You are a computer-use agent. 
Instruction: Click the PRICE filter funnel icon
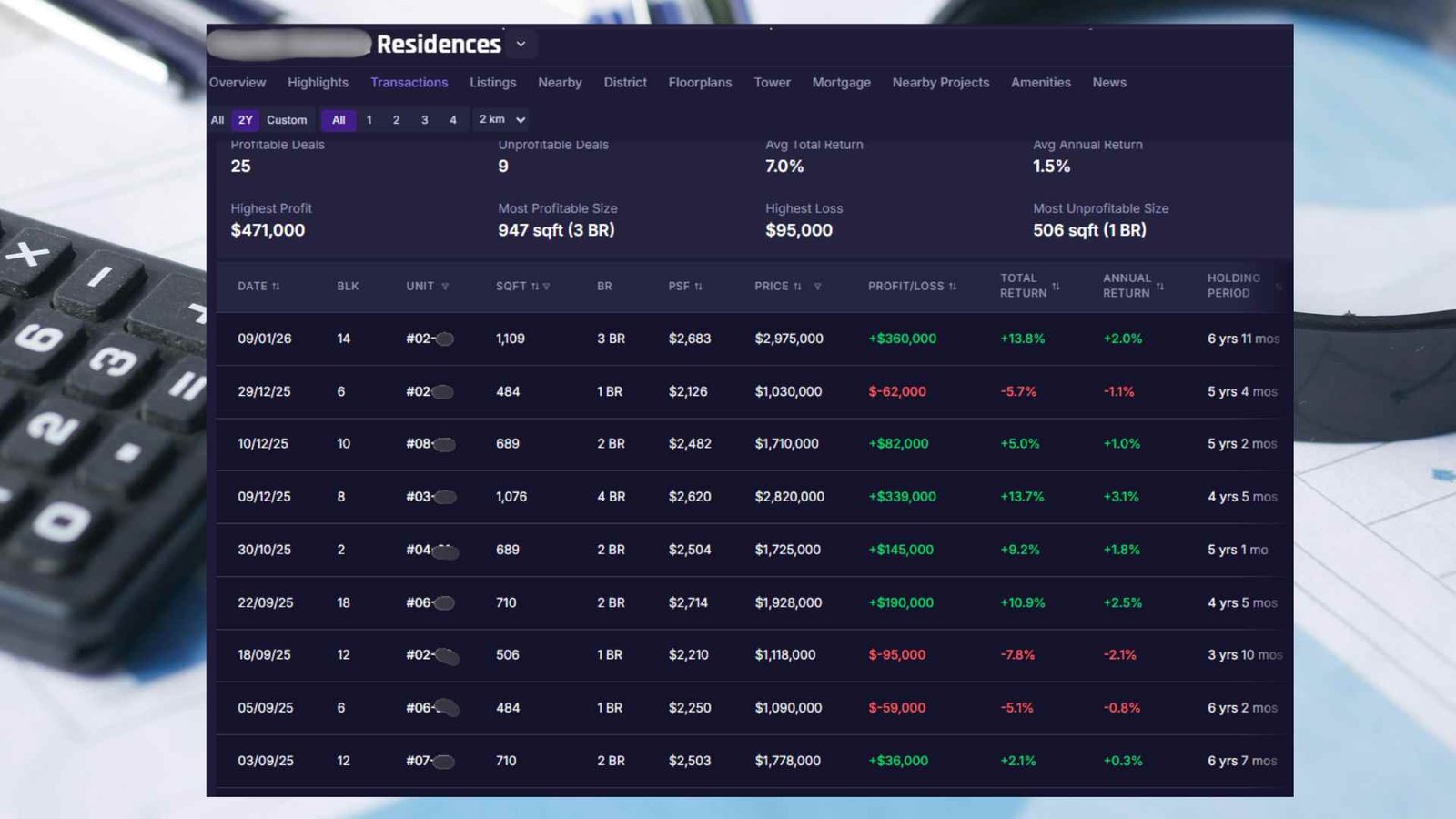point(817,287)
